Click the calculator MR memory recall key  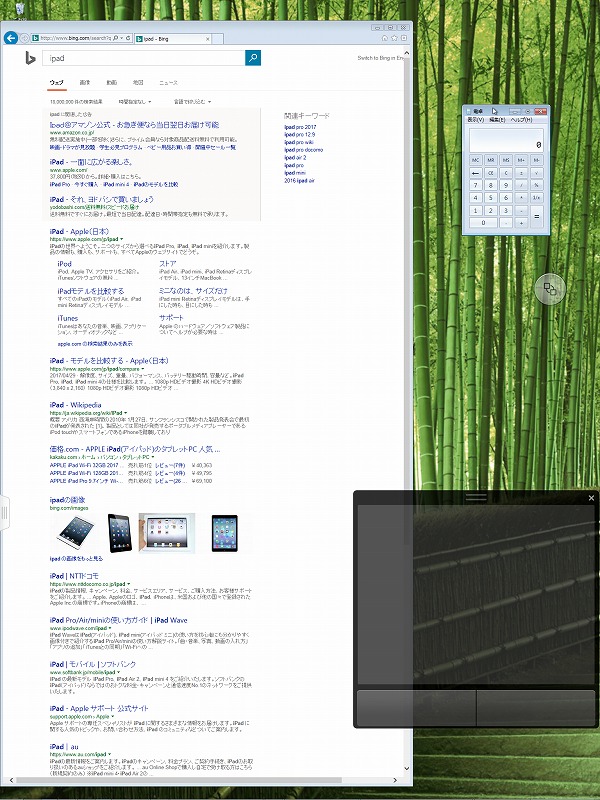(x=490, y=160)
